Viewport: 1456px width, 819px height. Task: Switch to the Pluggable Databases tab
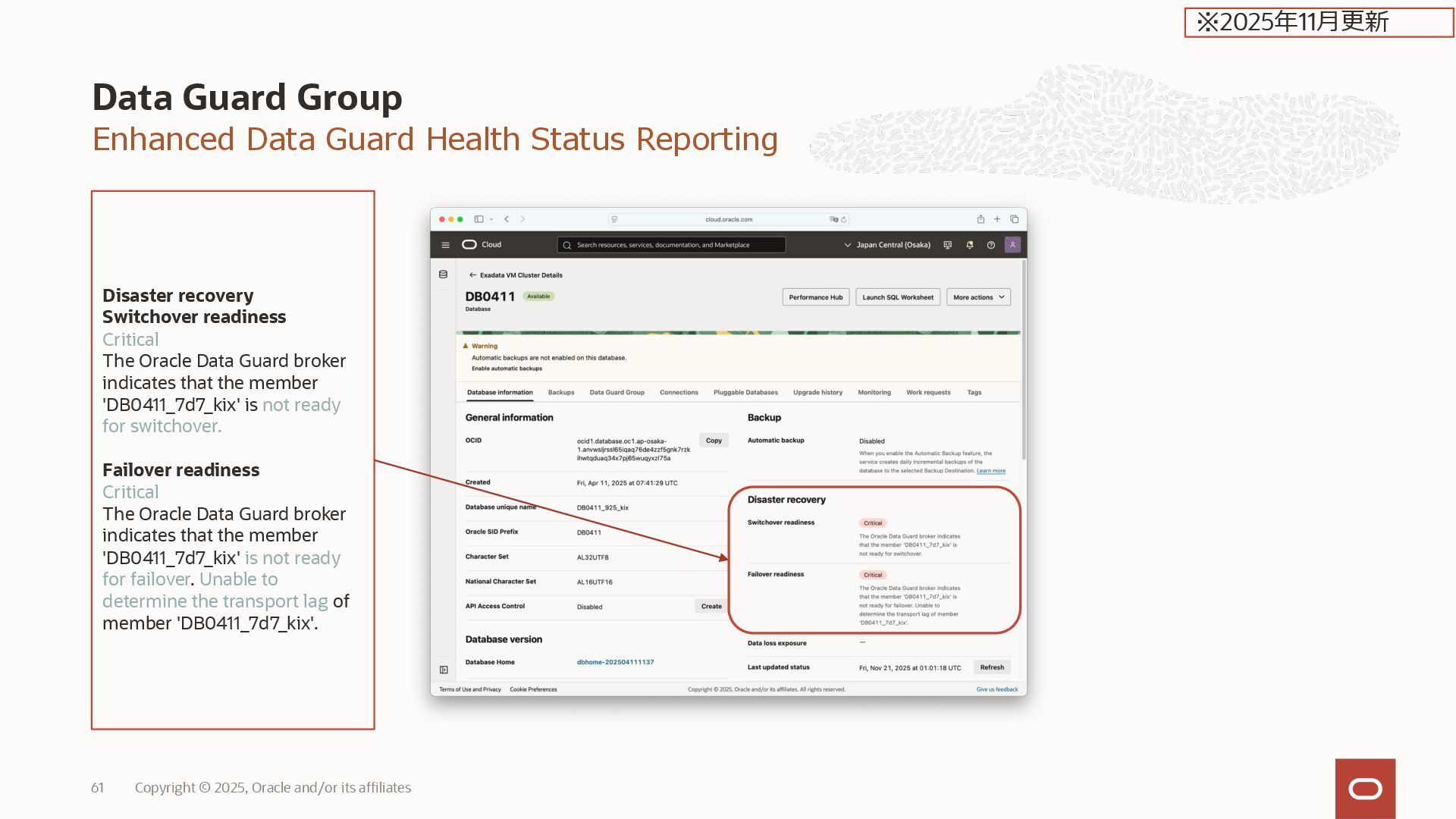click(745, 393)
